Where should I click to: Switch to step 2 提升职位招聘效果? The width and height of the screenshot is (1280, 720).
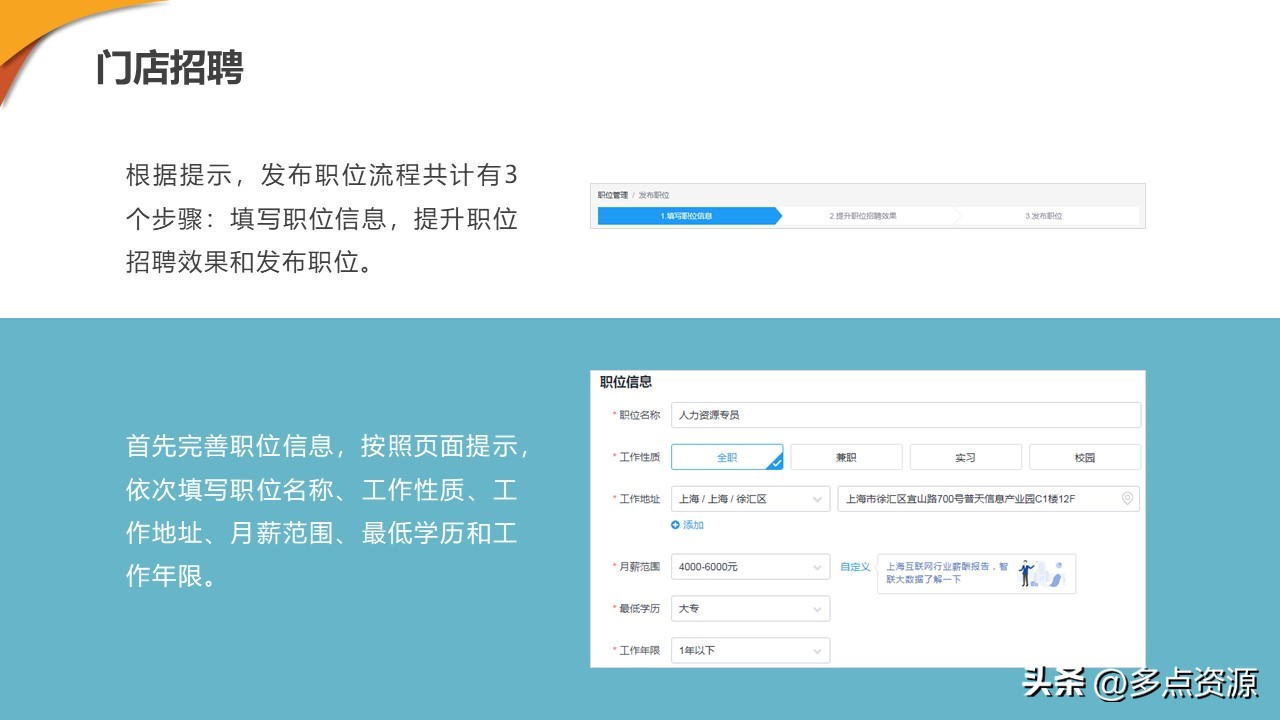click(867, 216)
